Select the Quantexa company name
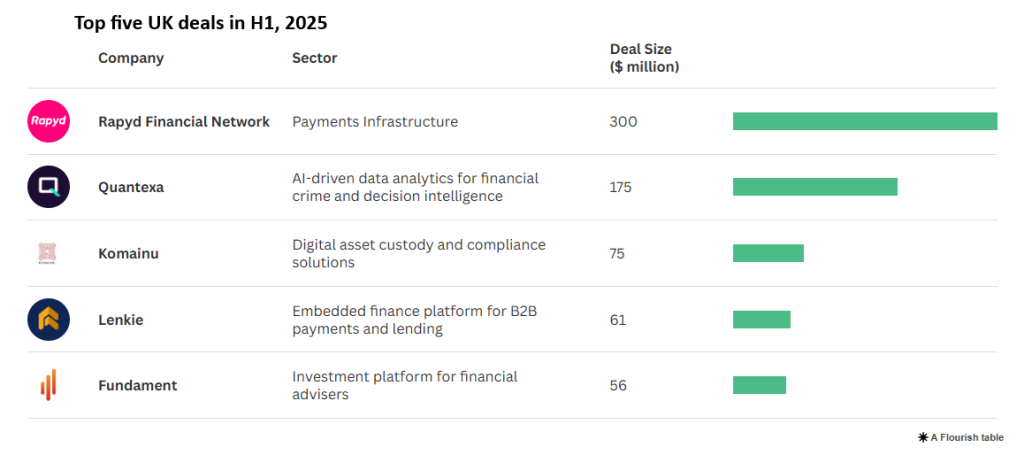1024x455 pixels. click(131, 187)
